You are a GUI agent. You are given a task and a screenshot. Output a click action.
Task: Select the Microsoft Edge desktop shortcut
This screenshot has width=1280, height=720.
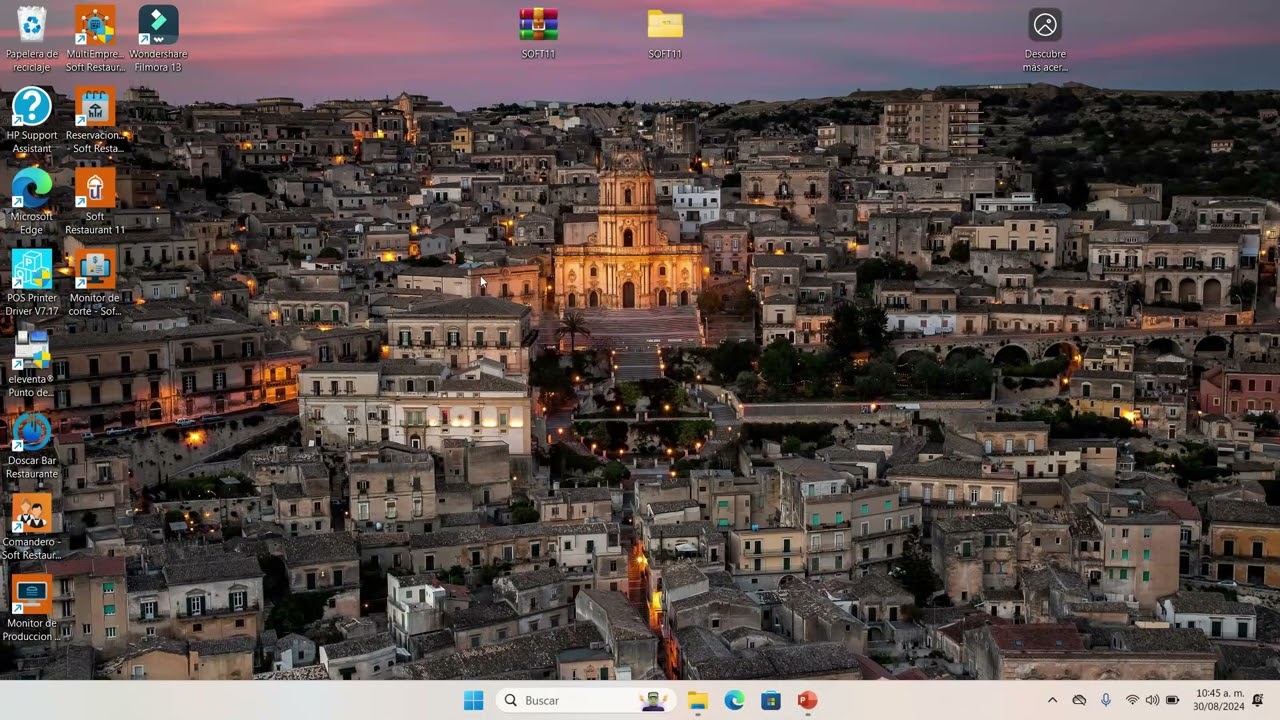click(x=32, y=201)
